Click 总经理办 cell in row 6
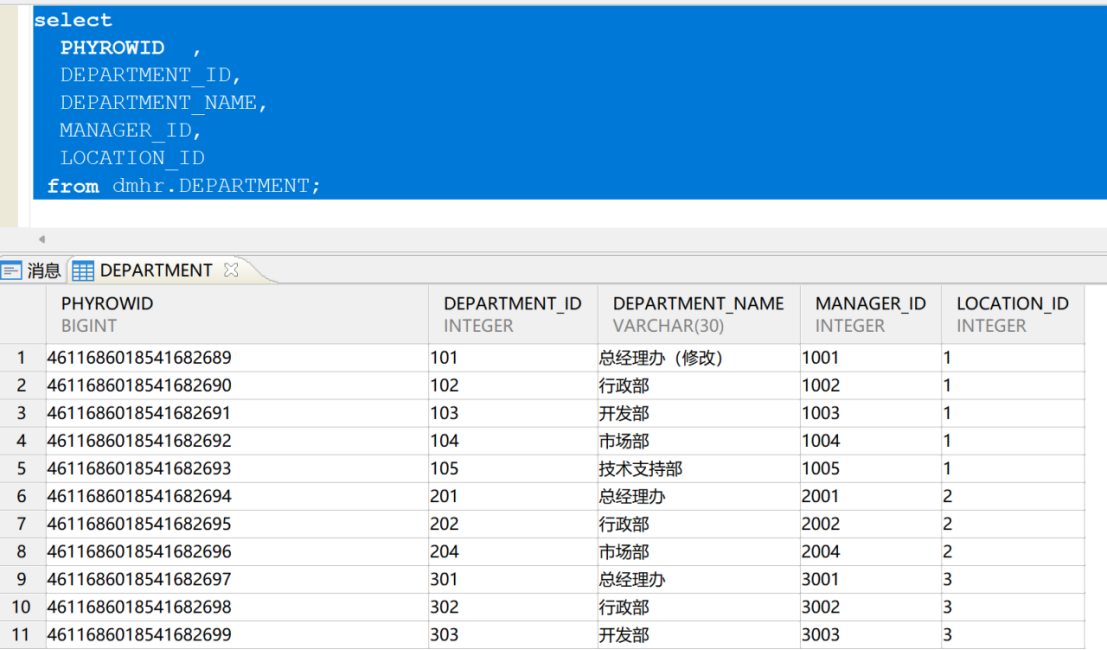The width and height of the screenshot is (1107, 650). 698,496
